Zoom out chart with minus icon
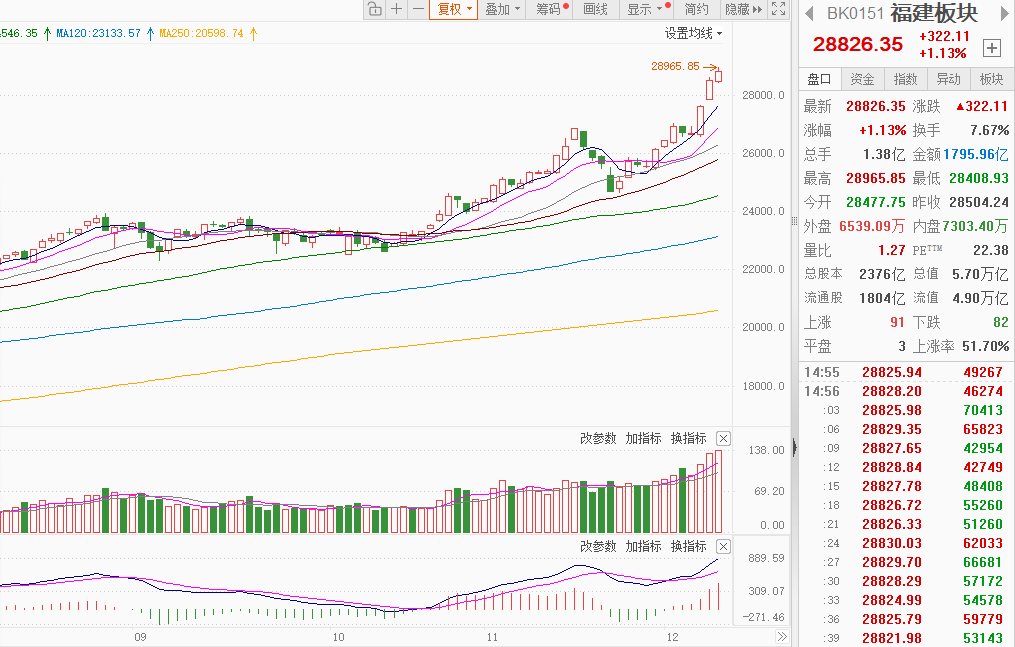Screen dimensions: 1015x647 [x=418, y=9]
